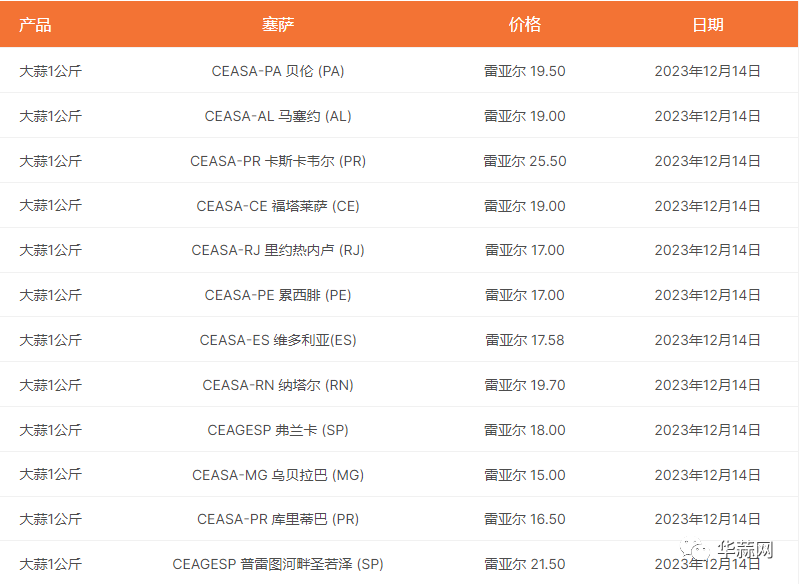Screen dimensions: 799x584
Task: Click the 塞萨 column header
Action: tap(278, 24)
